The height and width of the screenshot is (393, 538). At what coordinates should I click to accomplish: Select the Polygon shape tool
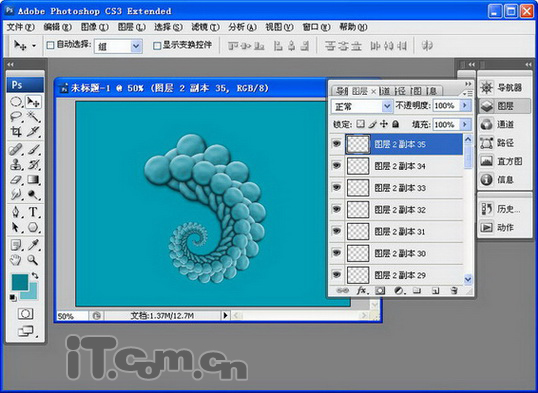click(x=33, y=227)
